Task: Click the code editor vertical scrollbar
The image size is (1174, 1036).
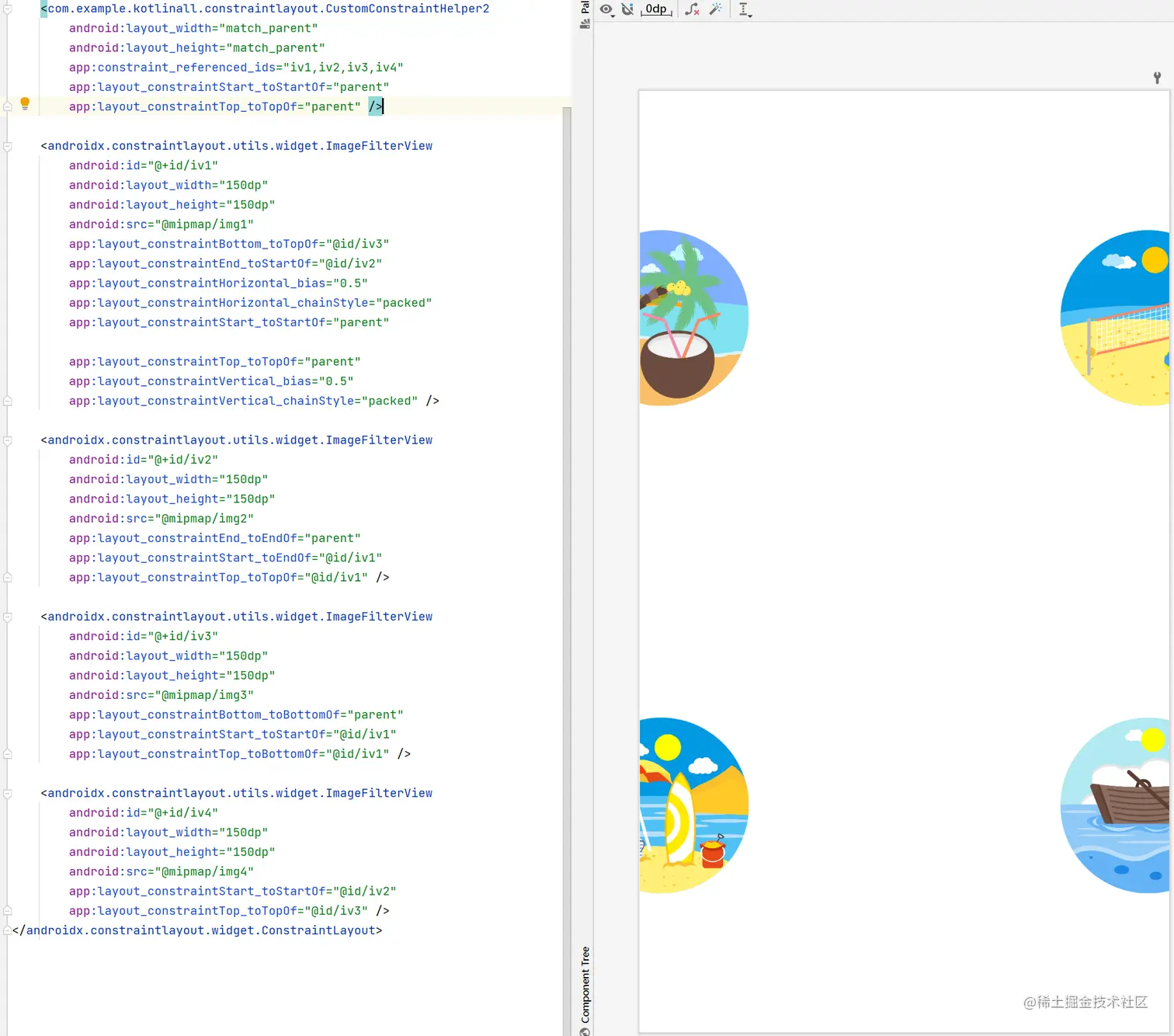Action: pyautogui.click(x=567, y=571)
